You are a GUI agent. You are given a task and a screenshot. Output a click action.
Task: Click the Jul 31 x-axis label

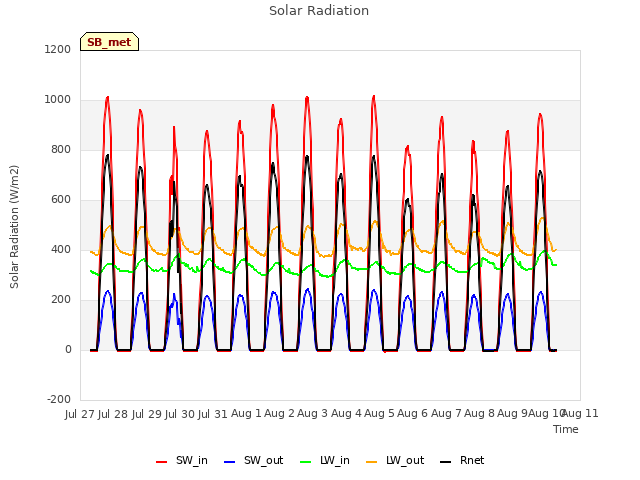[x=213, y=414]
